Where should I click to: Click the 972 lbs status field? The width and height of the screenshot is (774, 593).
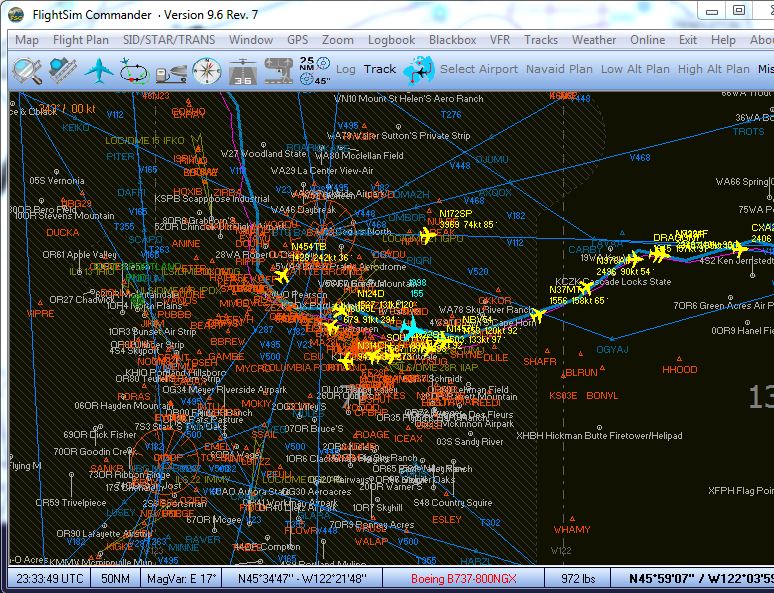[x=578, y=579]
